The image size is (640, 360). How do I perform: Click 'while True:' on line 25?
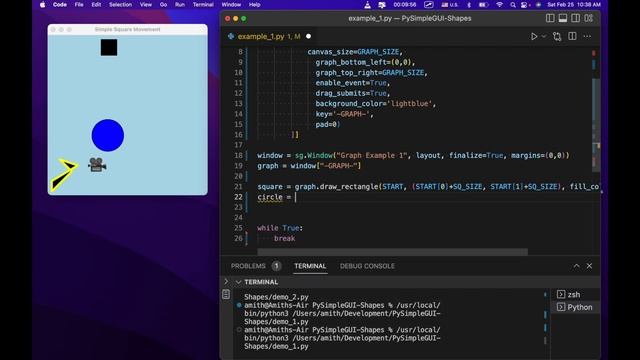280,228
